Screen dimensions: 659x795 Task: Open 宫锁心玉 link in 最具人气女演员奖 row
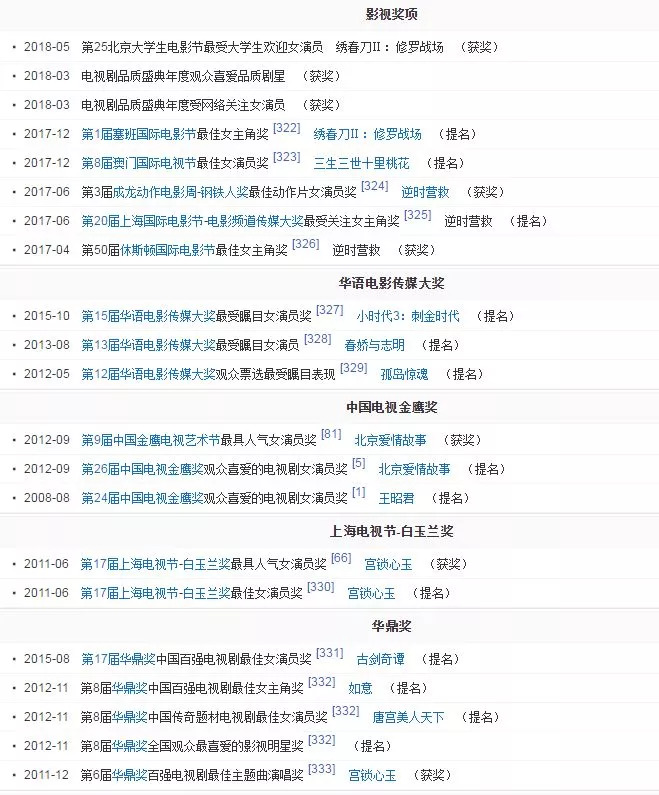388,564
